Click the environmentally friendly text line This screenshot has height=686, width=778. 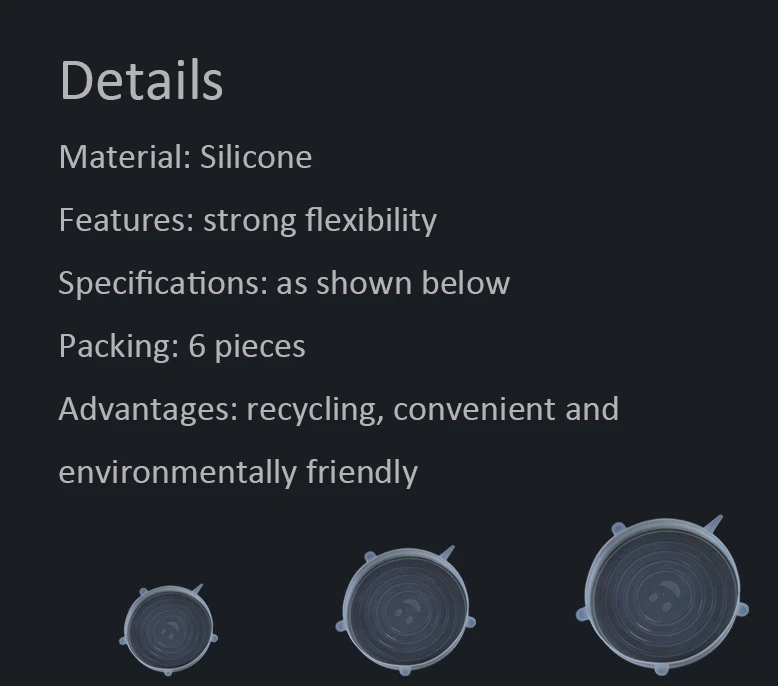(238, 473)
